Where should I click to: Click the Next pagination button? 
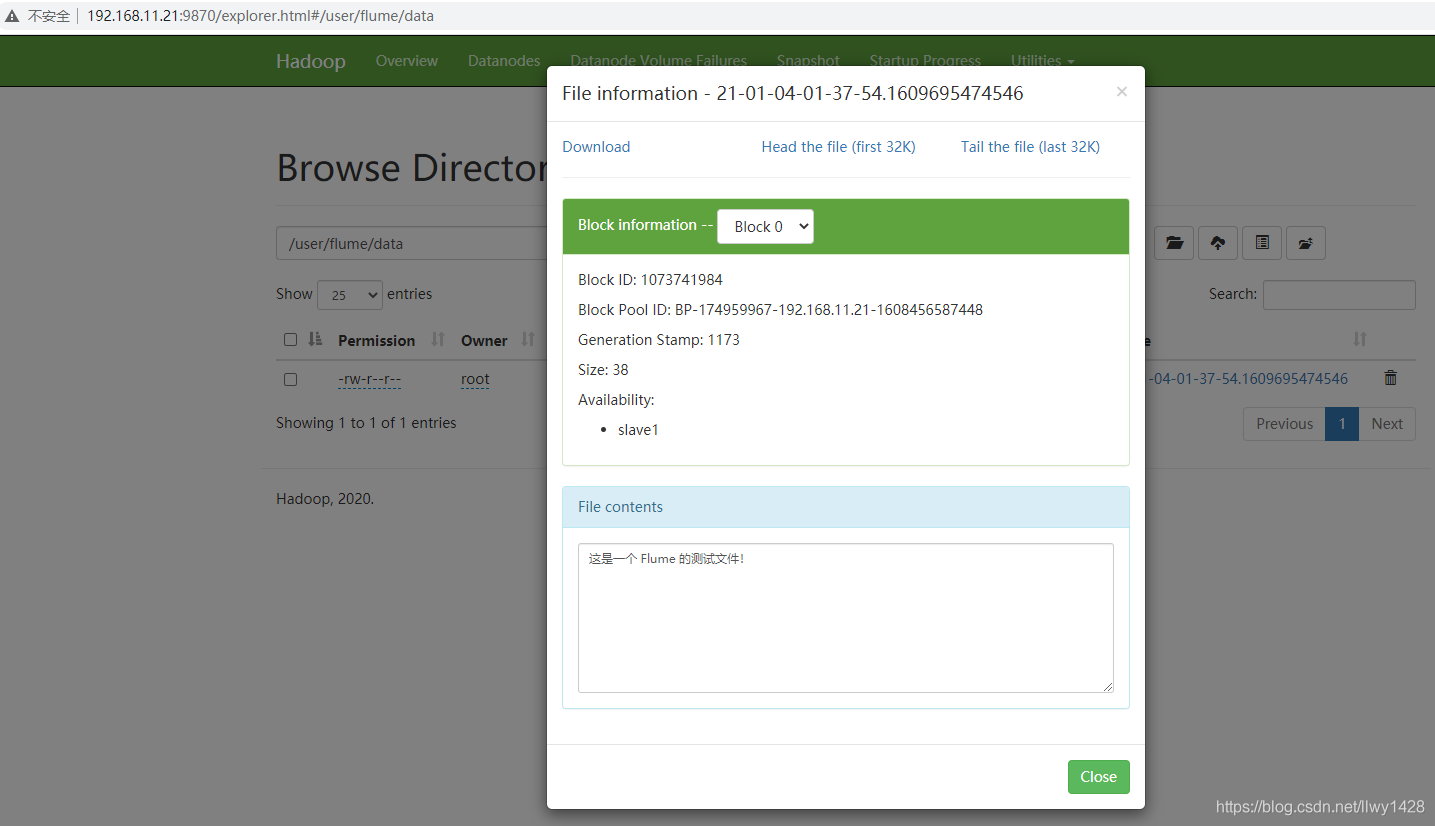click(1387, 424)
